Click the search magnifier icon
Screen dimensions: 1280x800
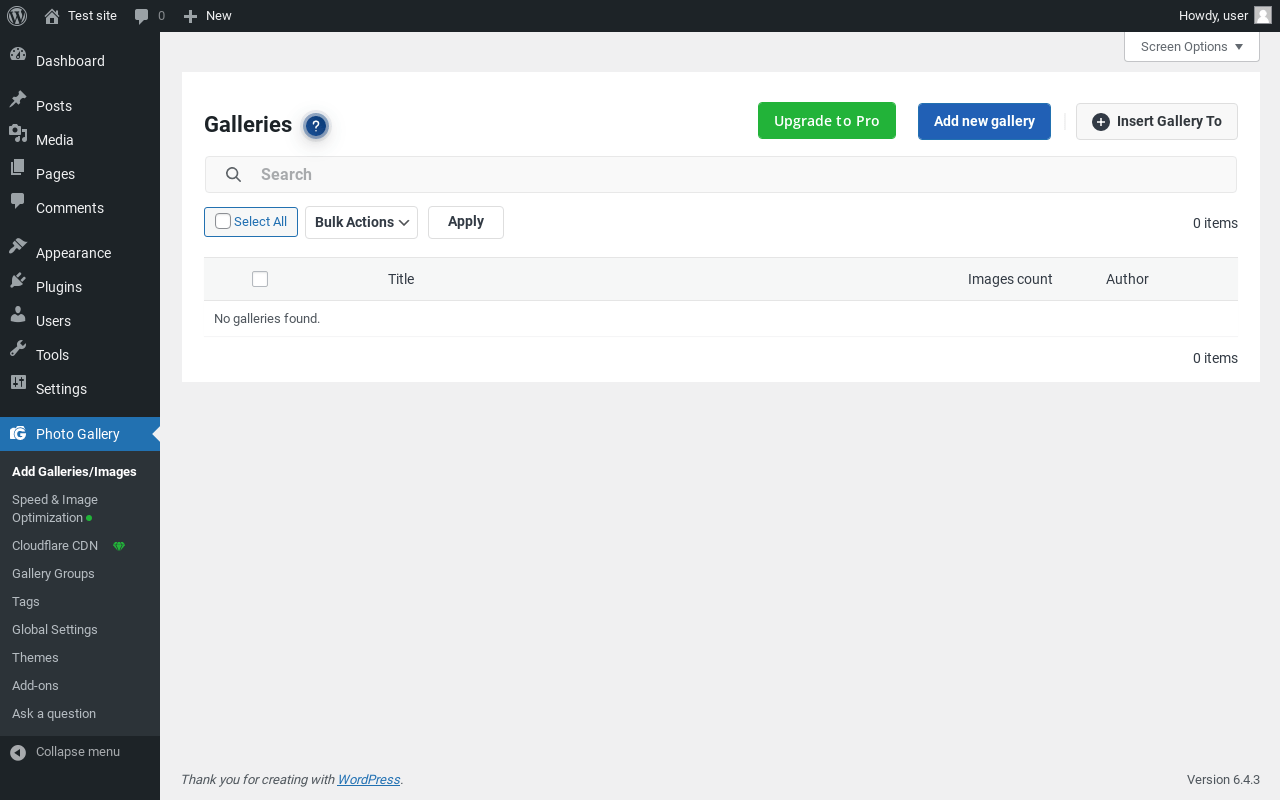pos(233,175)
